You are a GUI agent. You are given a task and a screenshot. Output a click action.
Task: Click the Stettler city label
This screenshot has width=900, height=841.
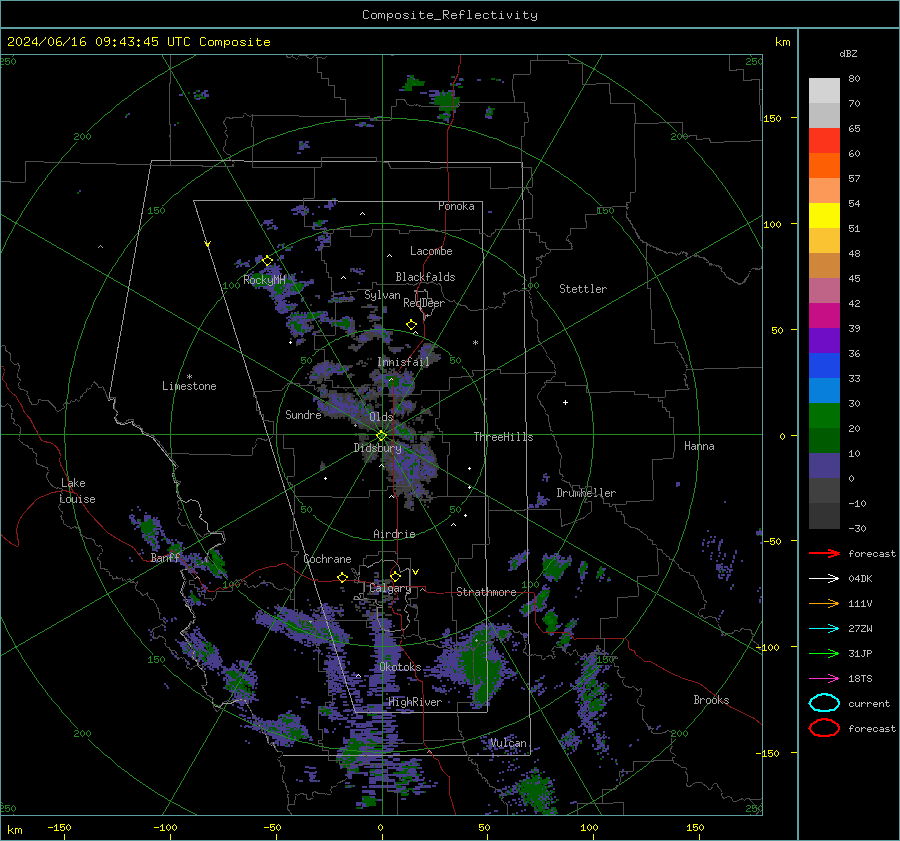(x=583, y=289)
